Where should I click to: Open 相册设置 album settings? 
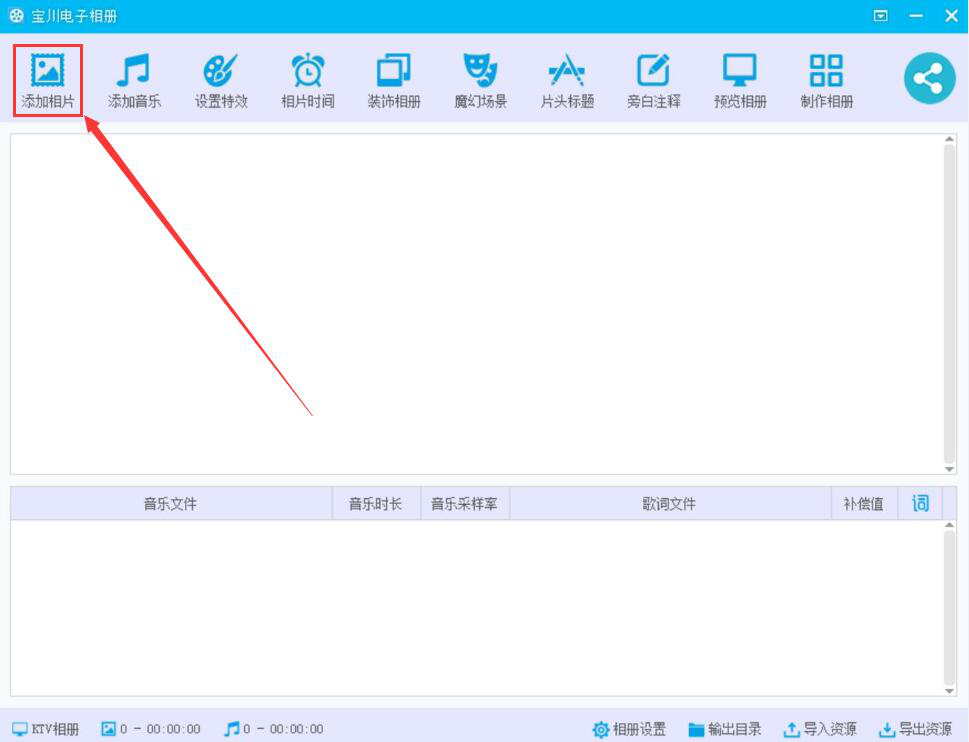(629, 729)
